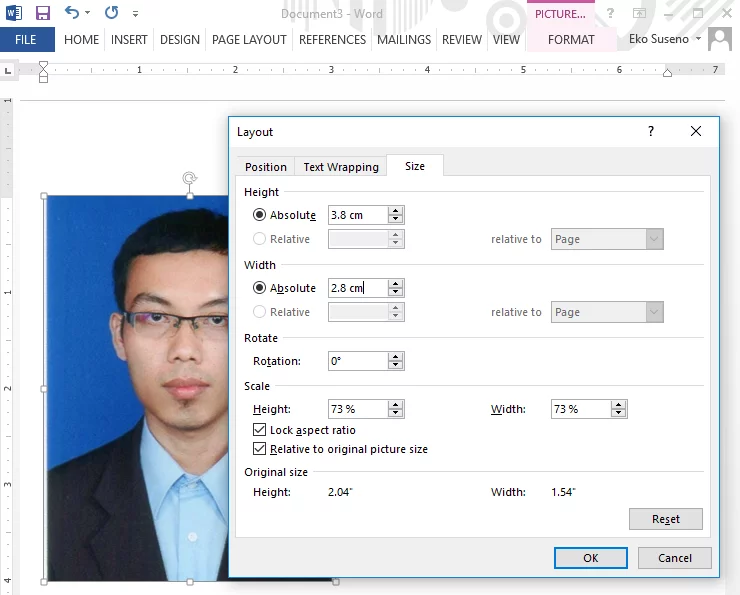Open the REVIEW ribbon tab
This screenshot has height=595, width=740.
pyautogui.click(x=462, y=40)
